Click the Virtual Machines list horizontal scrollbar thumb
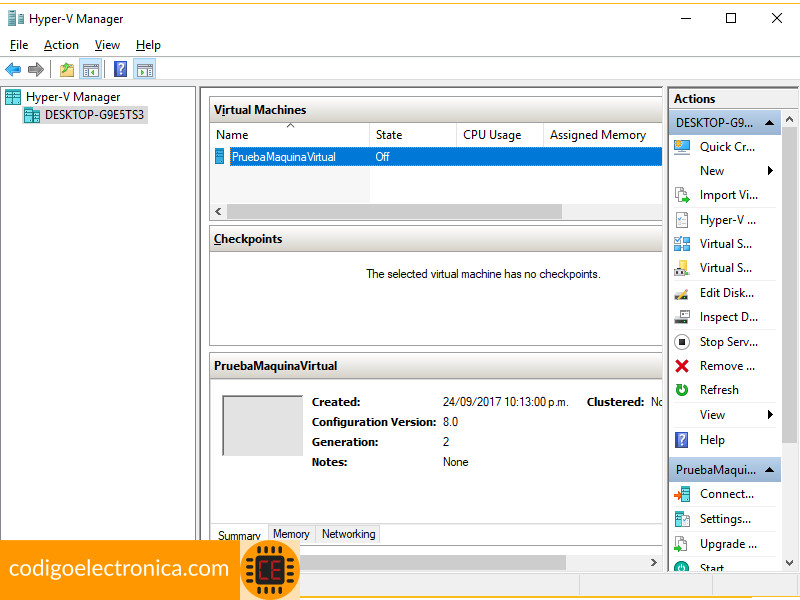800x600 pixels. click(394, 211)
